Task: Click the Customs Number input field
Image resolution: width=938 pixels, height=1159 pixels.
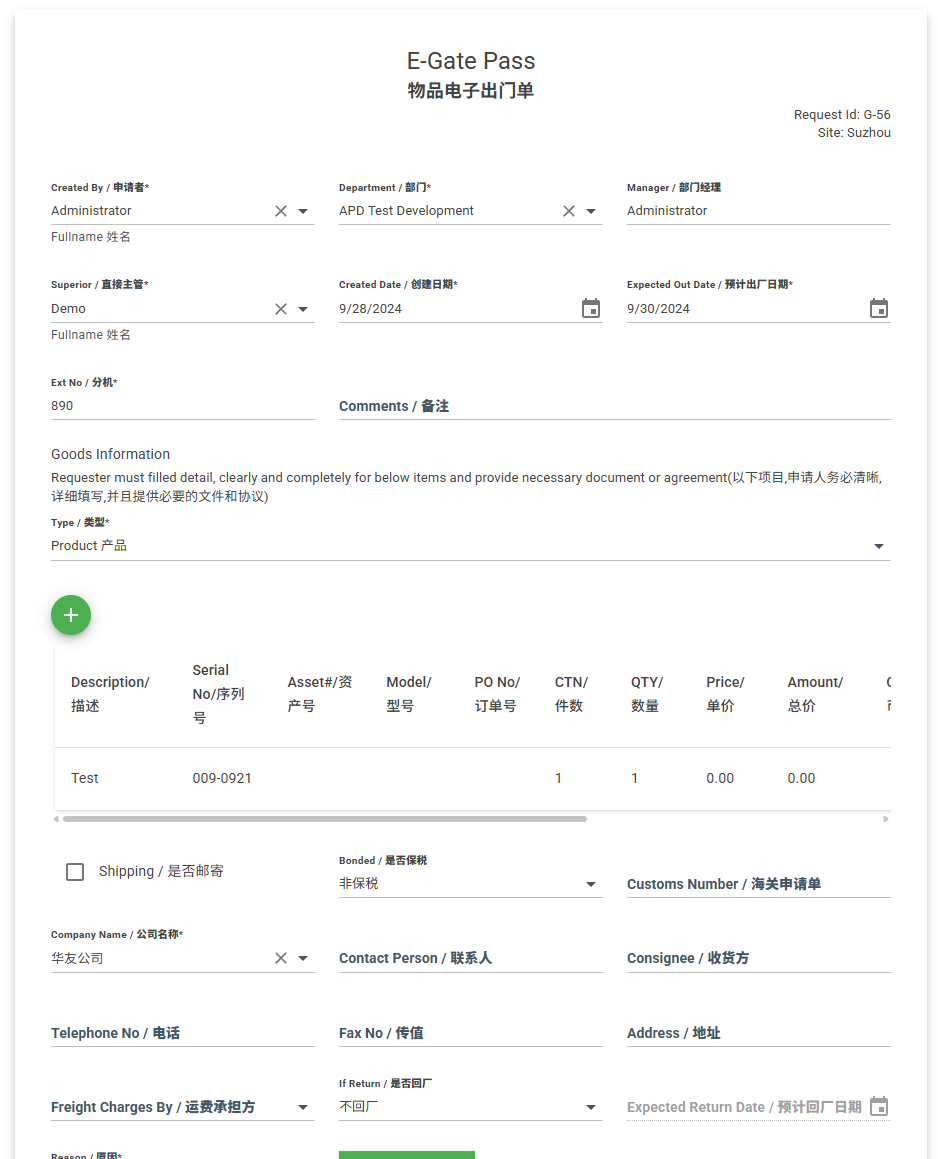Action: coord(758,884)
